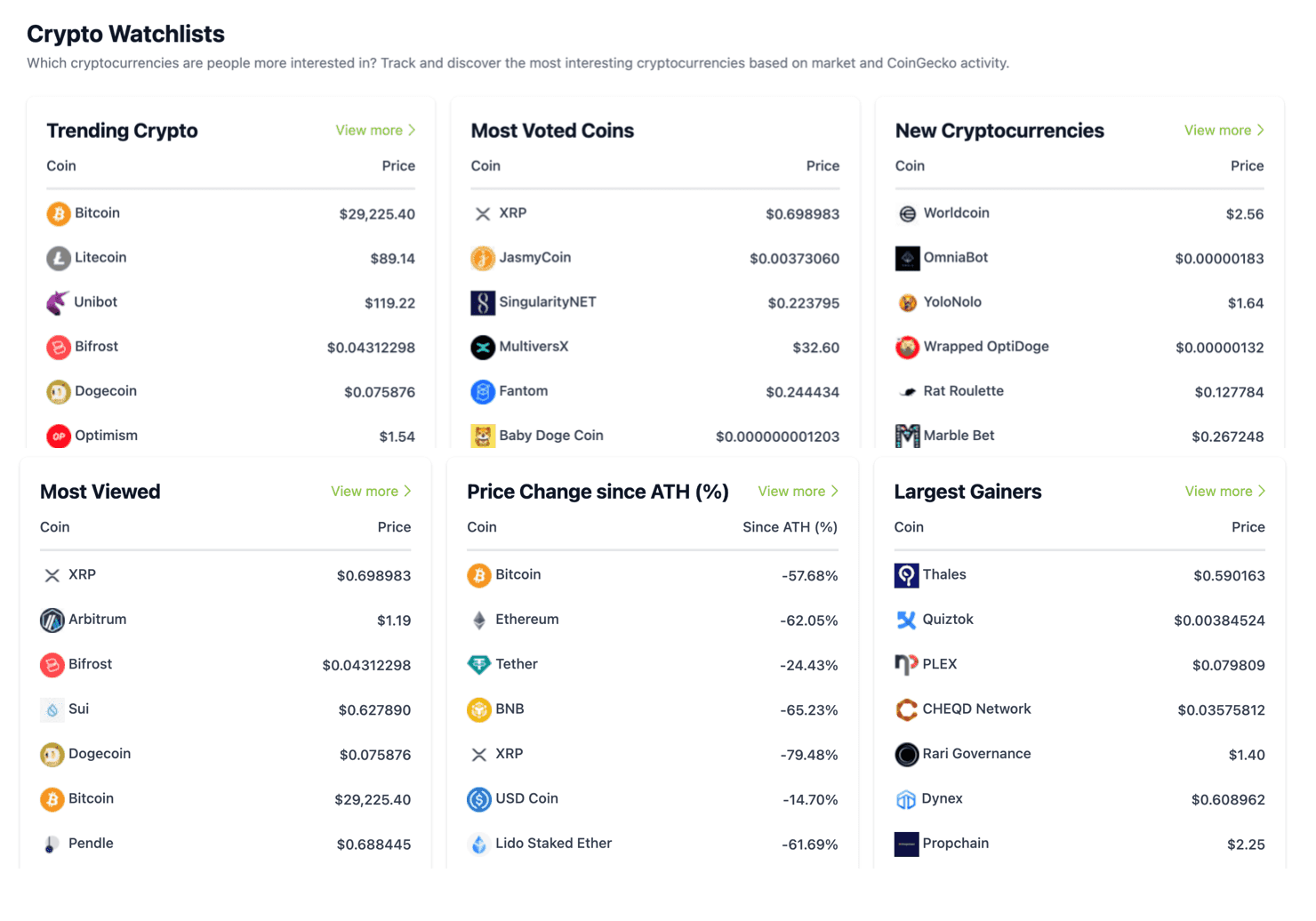Click the SingularityNET icon
The height and width of the screenshot is (921, 1316).
483,303
